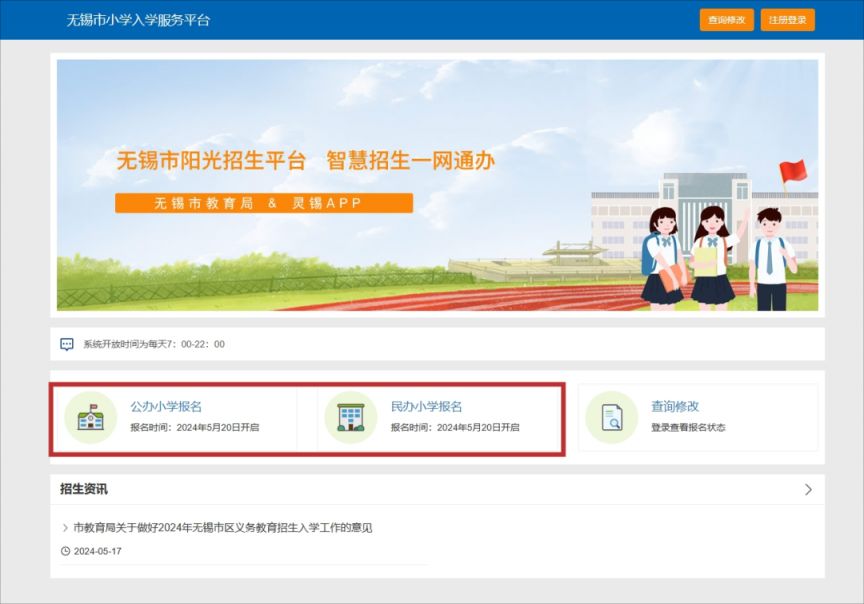This screenshot has width=864, height=604.
Task: Click the 登录查看报名状态 text
Action: click(688, 428)
